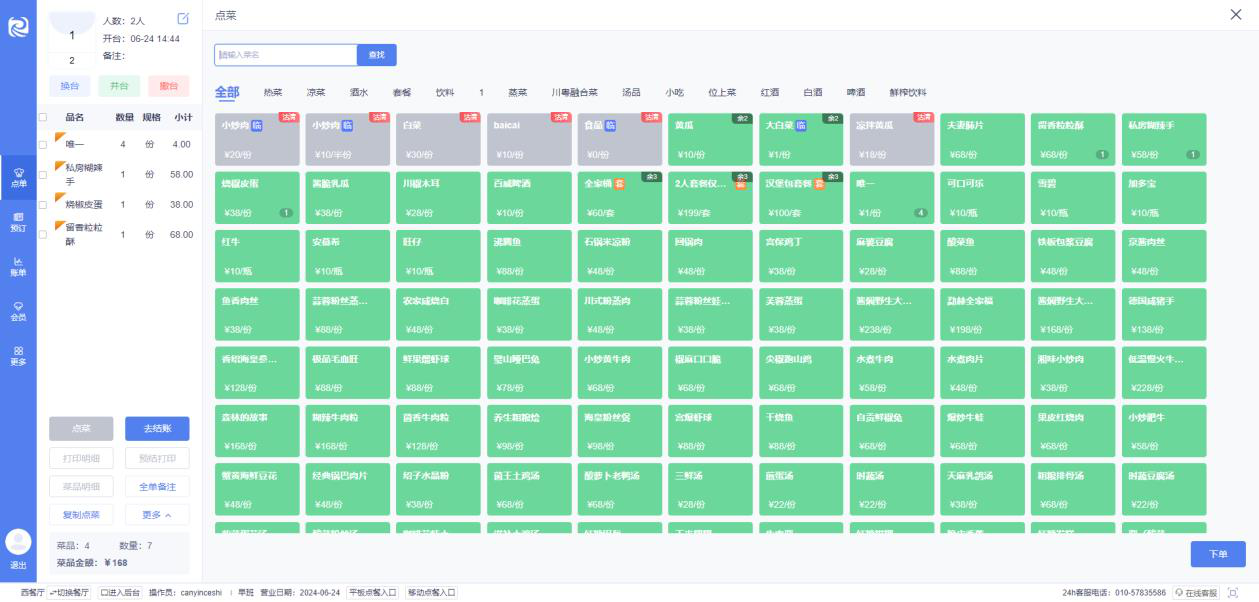The height and width of the screenshot is (602, 1259).
Task: Add the 黄瓜 dish card
Action: [x=709, y=139]
